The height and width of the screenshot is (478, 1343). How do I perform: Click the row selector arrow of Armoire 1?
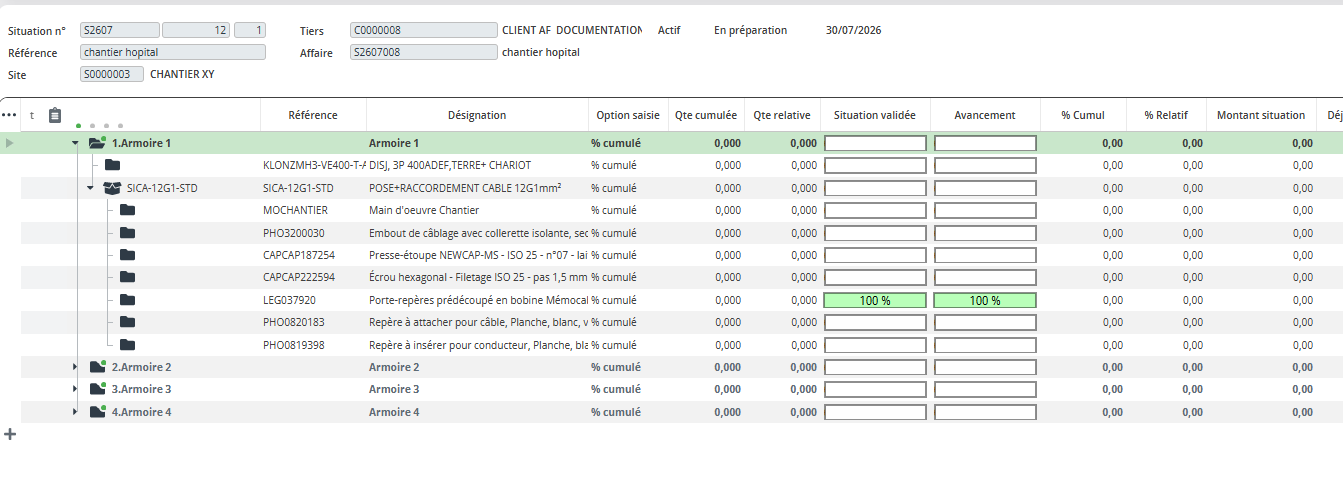[x=10, y=143]
